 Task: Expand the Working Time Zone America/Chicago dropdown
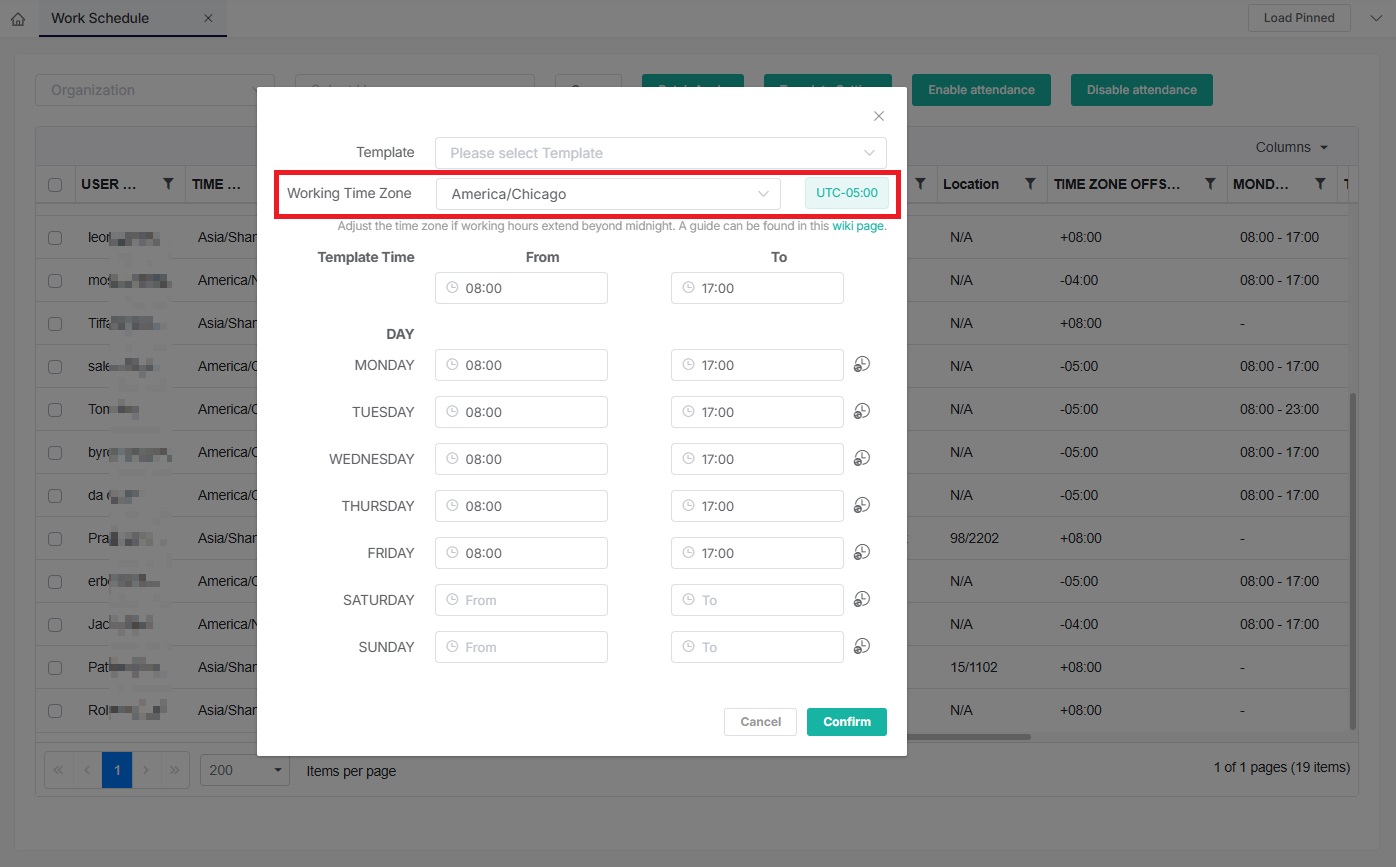click(x=608, y=194)
